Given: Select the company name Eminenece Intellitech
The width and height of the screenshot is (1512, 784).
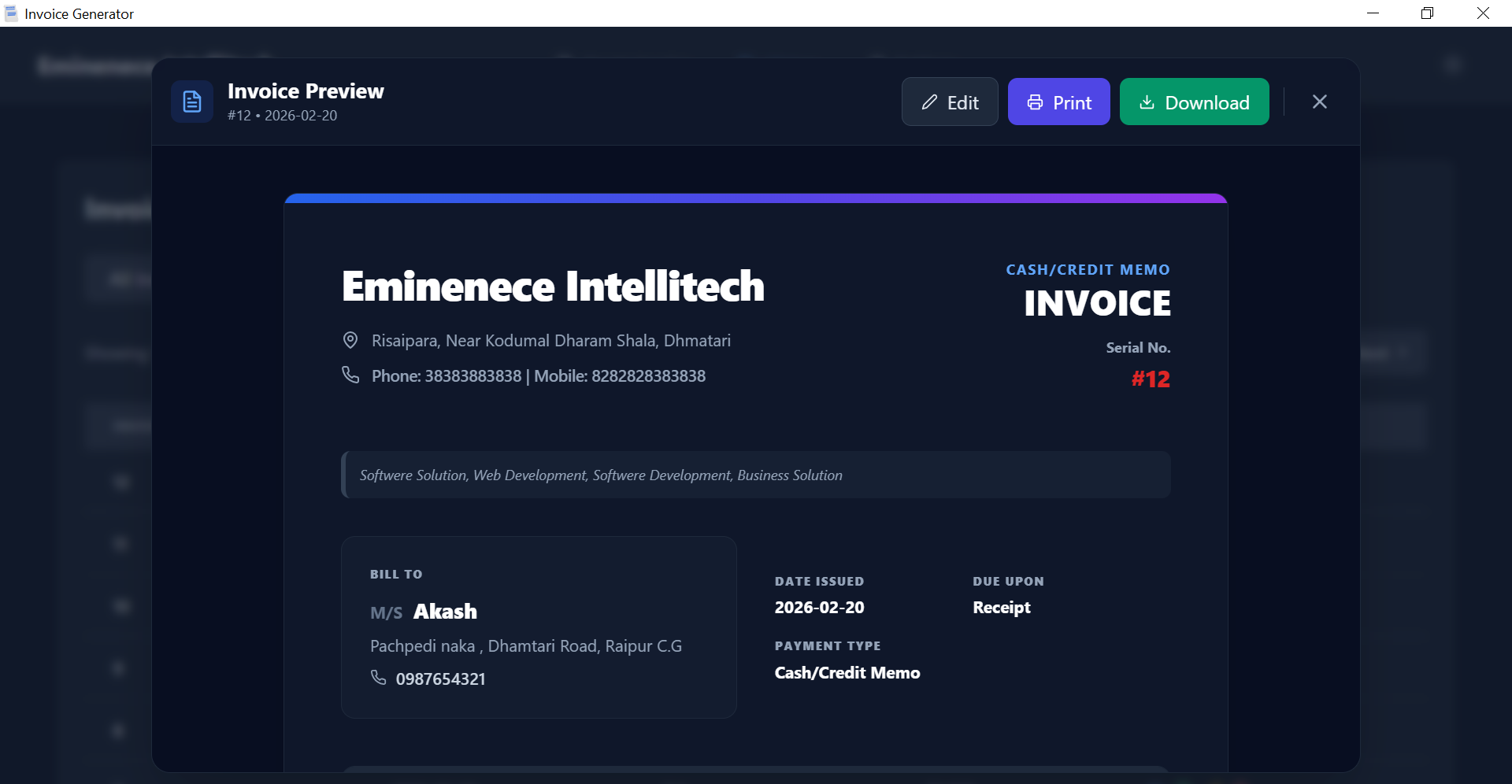Looking at the screenshot, I should tap(553, 286).
